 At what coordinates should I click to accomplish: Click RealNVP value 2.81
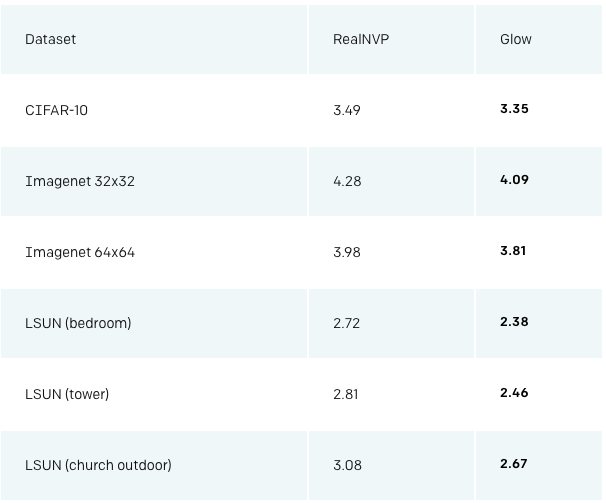pos(345,394)
